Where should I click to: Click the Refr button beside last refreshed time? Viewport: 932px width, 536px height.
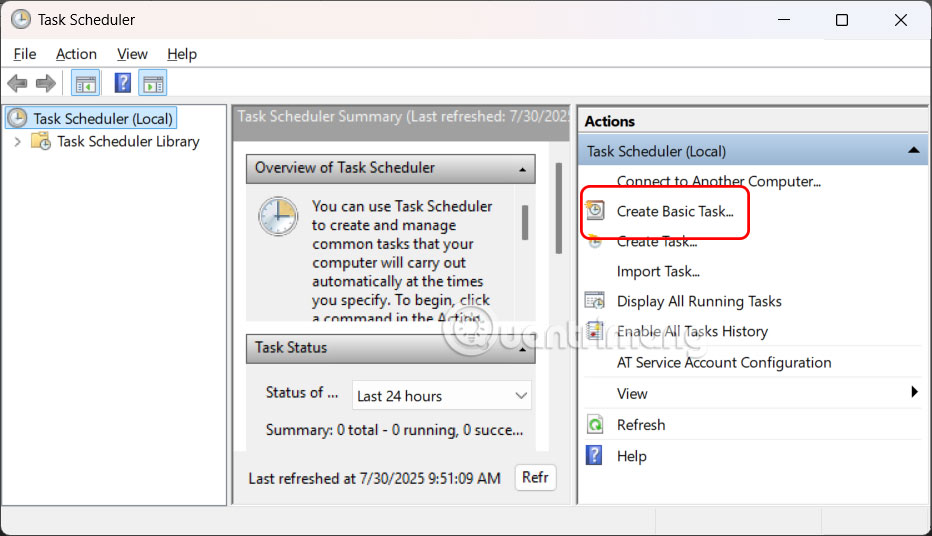(x=535, y=477)
